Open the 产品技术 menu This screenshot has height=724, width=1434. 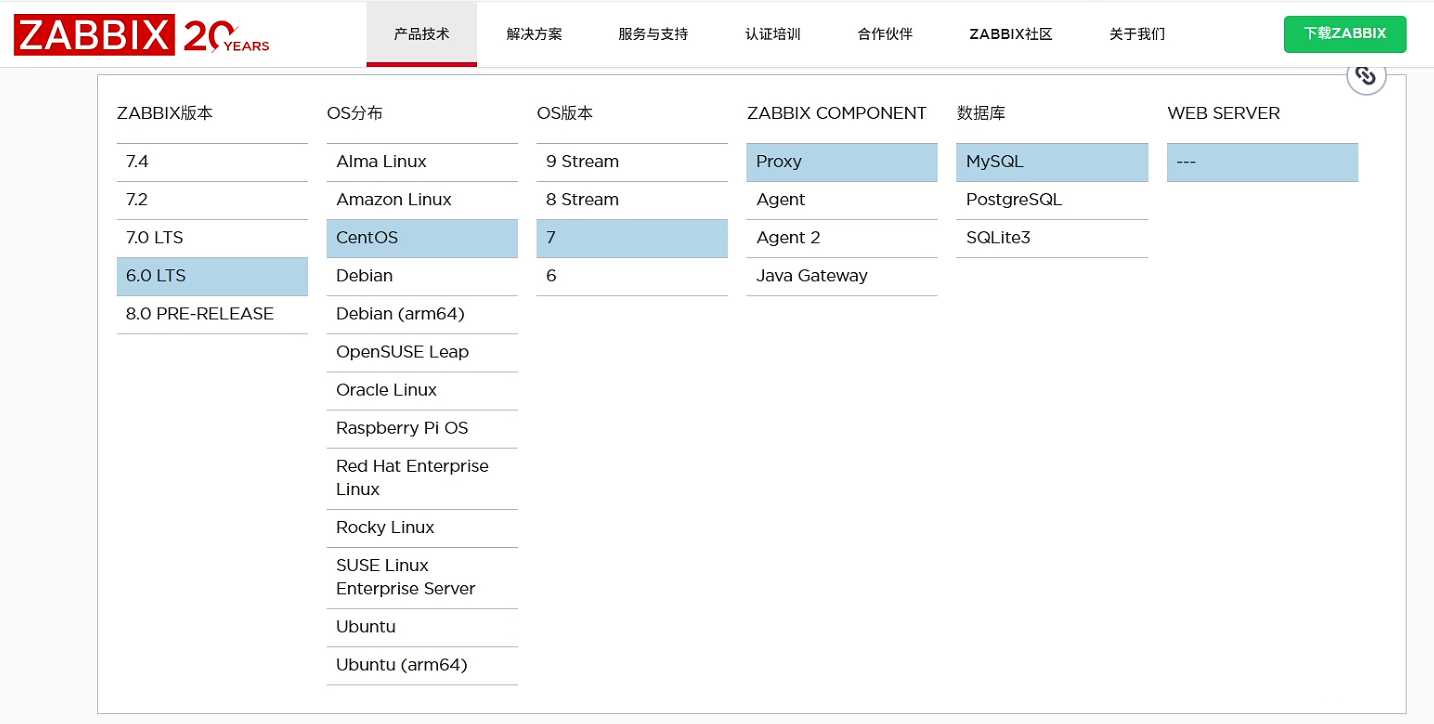pyautogui.click(x=421, y=34)
